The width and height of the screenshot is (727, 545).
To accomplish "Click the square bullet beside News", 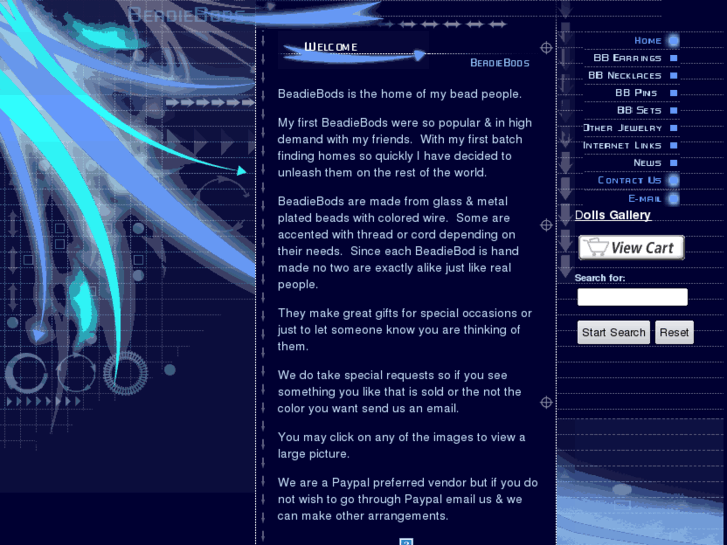I will tap(674, 163).
